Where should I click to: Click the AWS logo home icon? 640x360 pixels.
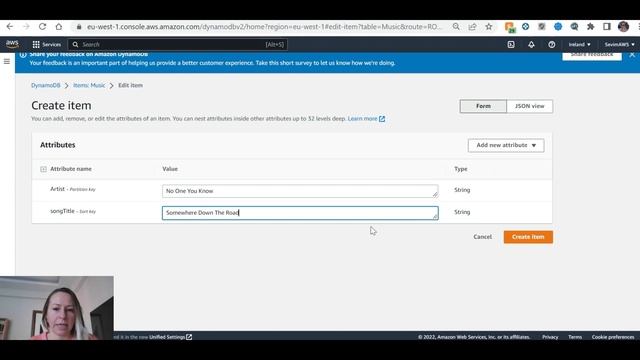[x=12, y=44]
